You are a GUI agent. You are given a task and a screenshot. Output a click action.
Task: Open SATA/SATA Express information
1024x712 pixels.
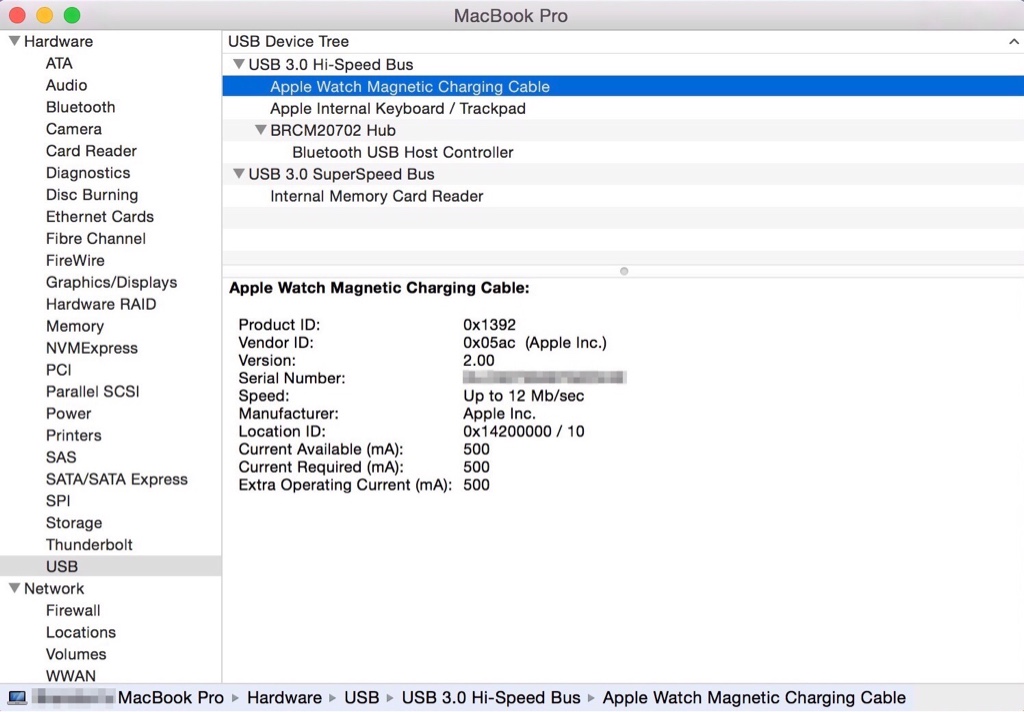coord(116,479)
